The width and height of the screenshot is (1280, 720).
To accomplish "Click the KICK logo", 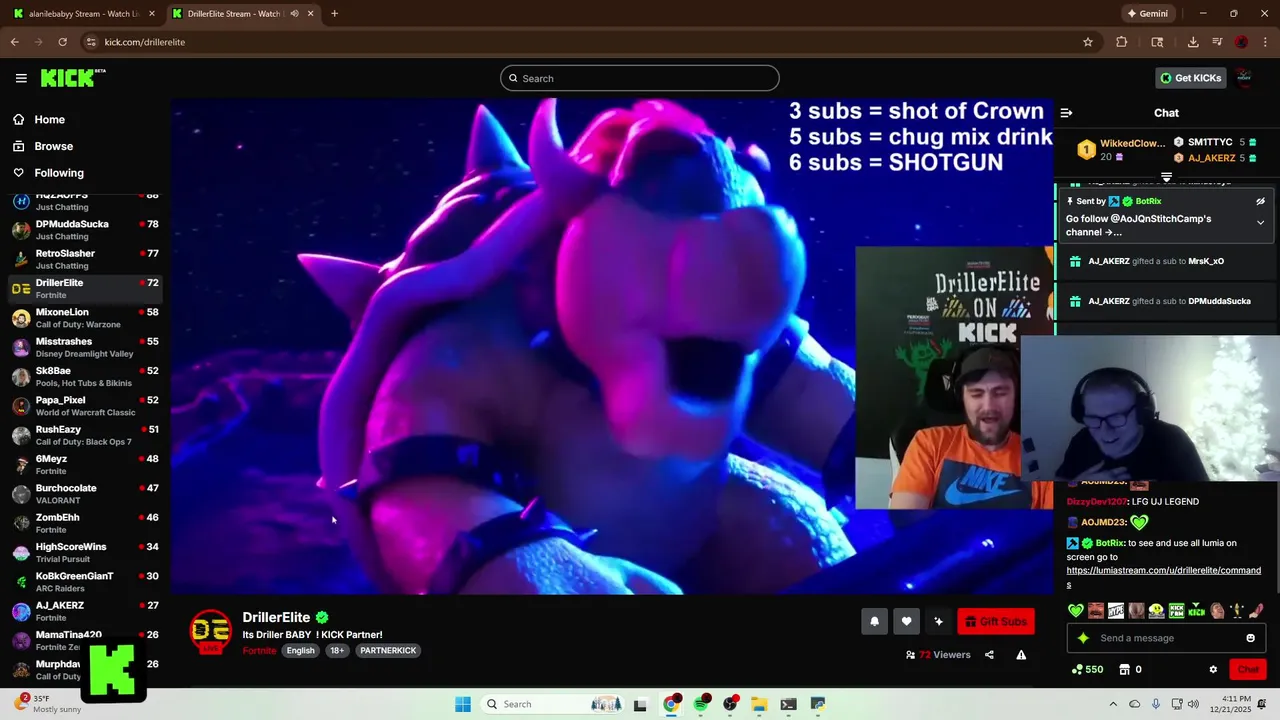I will pos(73,78).
